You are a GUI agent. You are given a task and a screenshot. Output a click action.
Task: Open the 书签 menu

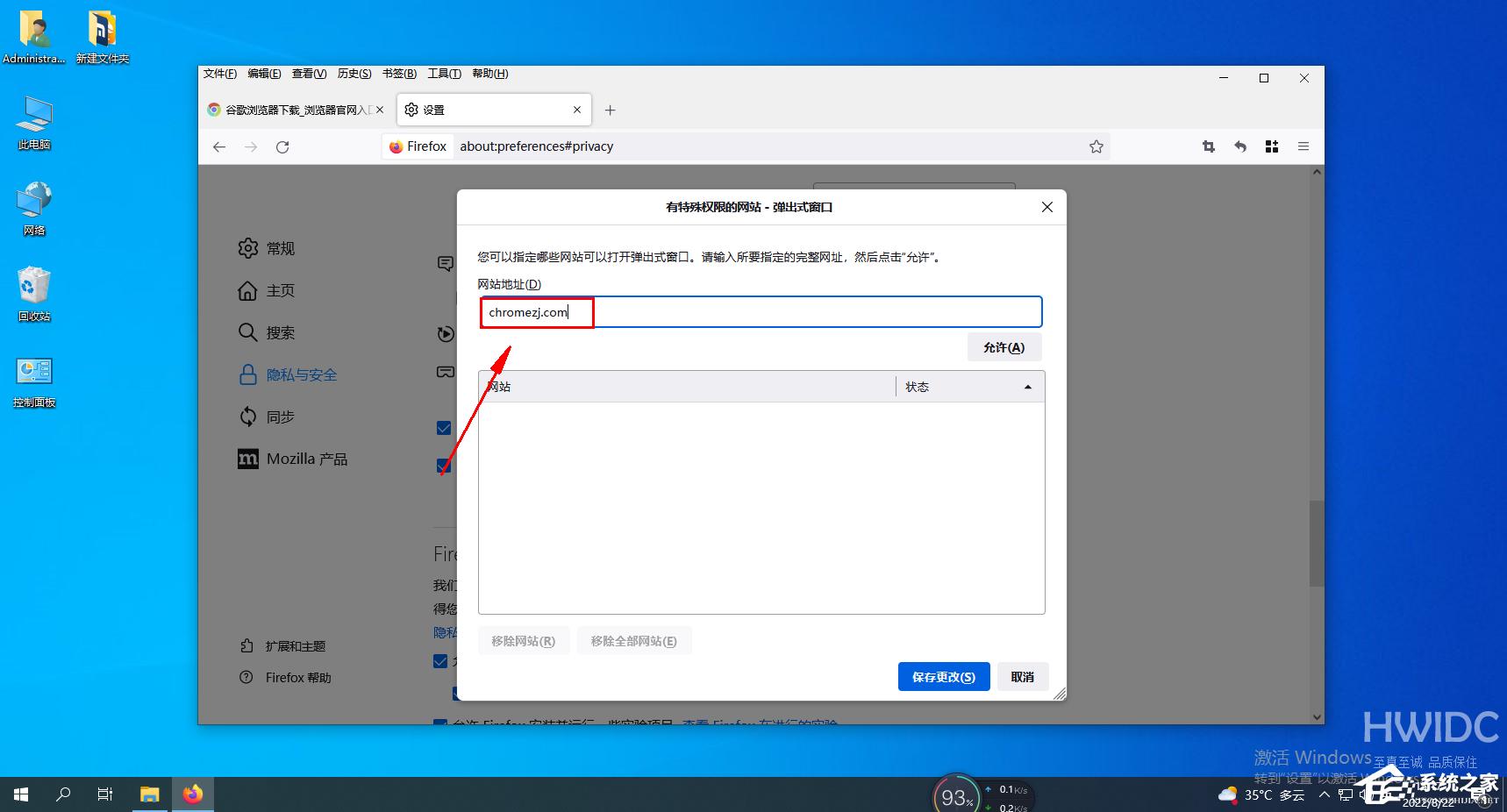(x=399, y=74)
